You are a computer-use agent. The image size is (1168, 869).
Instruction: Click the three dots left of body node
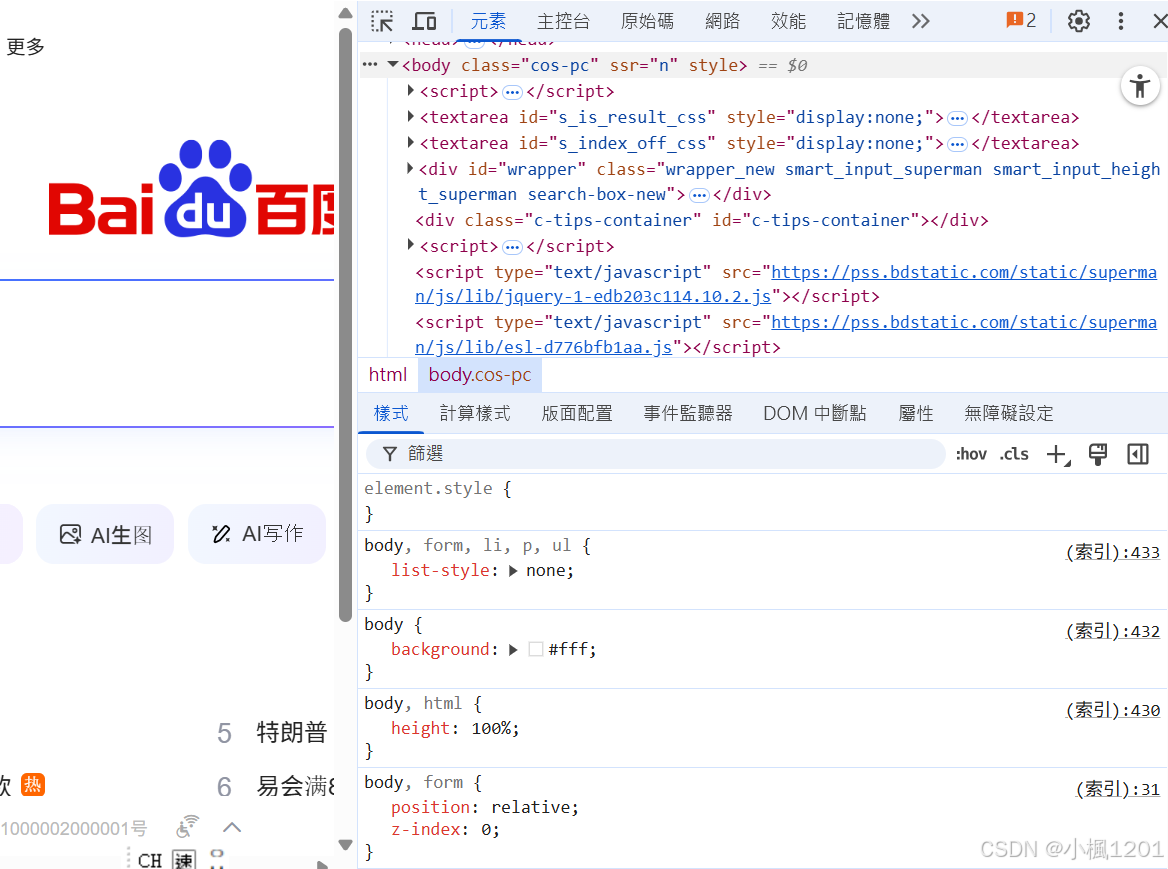(x=370, y=65)
